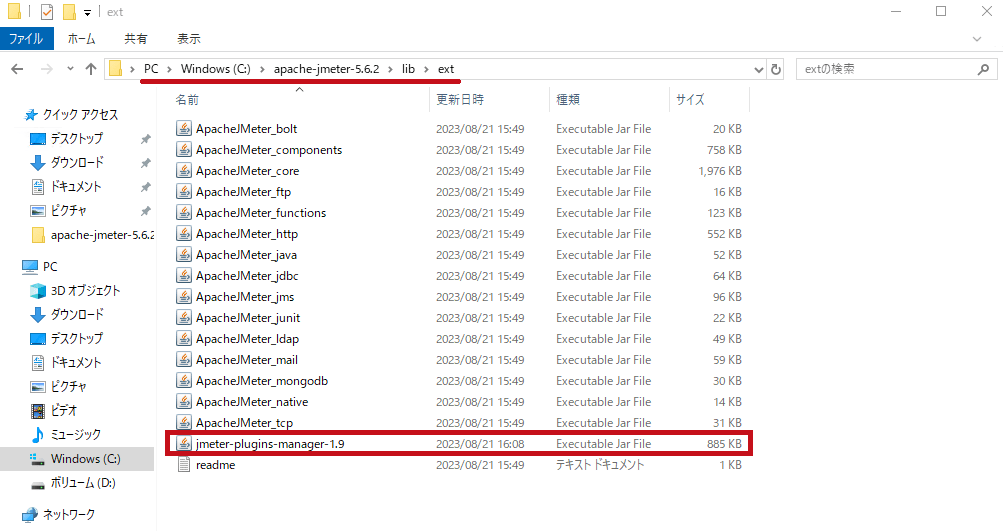Open デスクトップ under PC in navigation pane

pyautogui.click(x=76, y=338)
